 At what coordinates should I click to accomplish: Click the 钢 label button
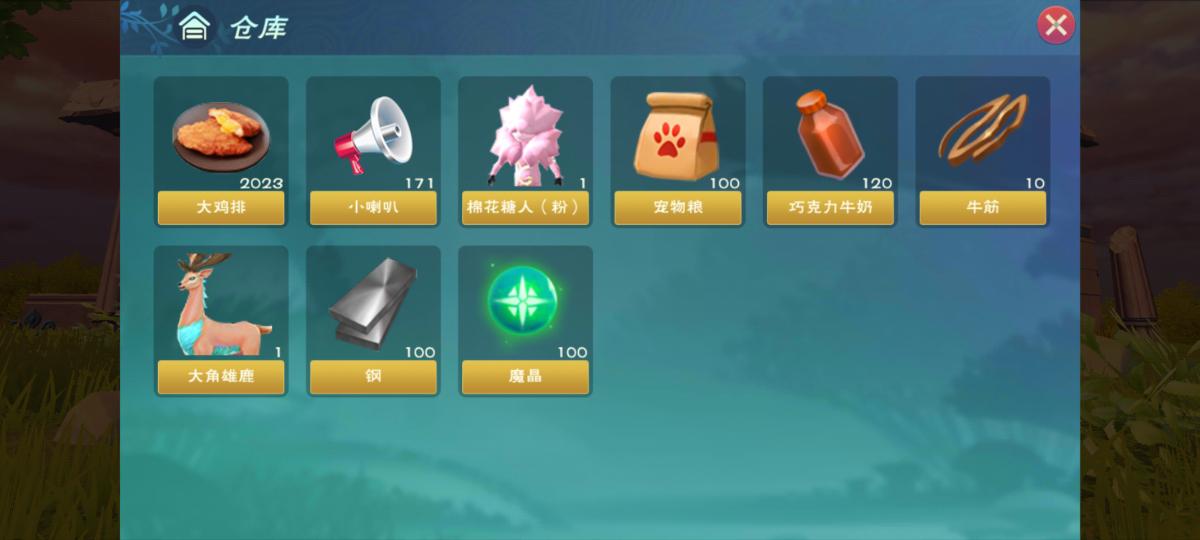373,377
